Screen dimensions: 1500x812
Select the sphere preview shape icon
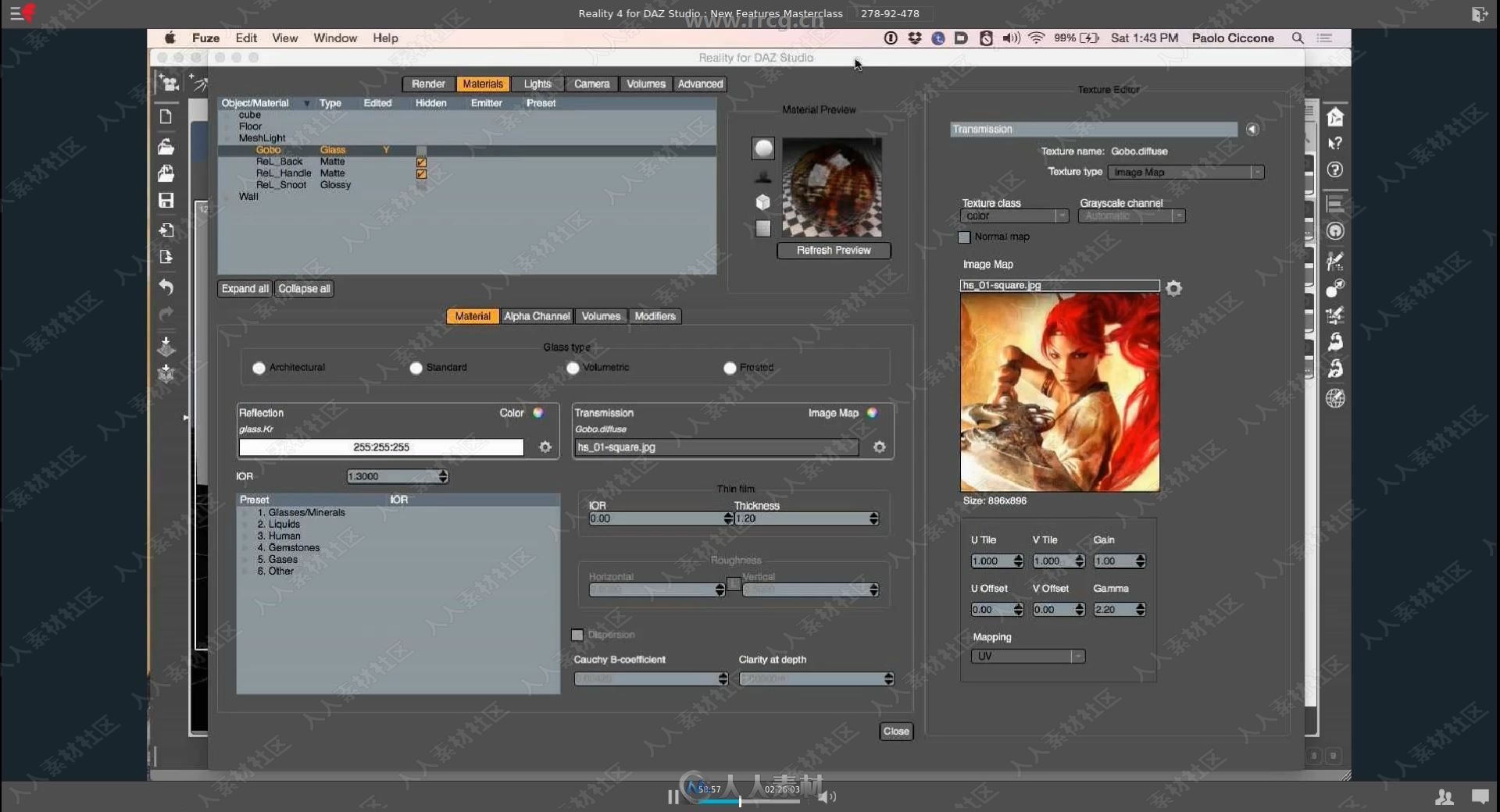coord(763,148)
